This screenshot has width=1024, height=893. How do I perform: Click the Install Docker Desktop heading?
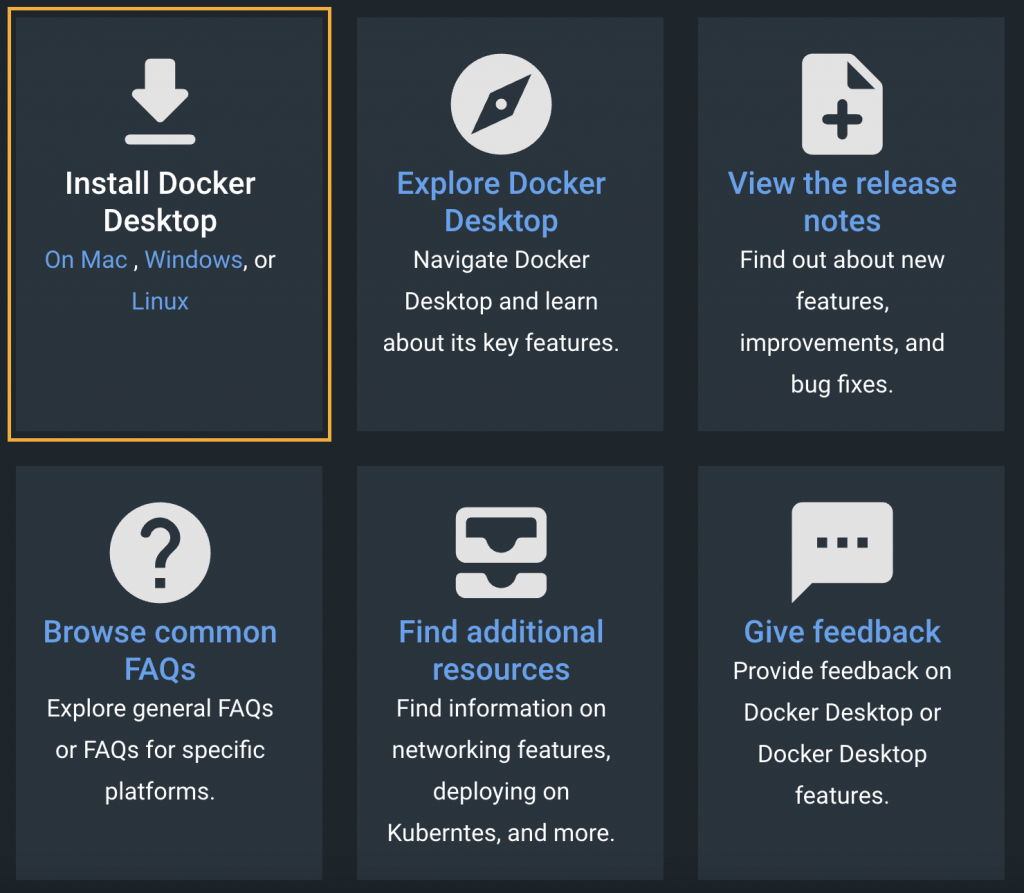pyautogui.click(x=160, y=202)
